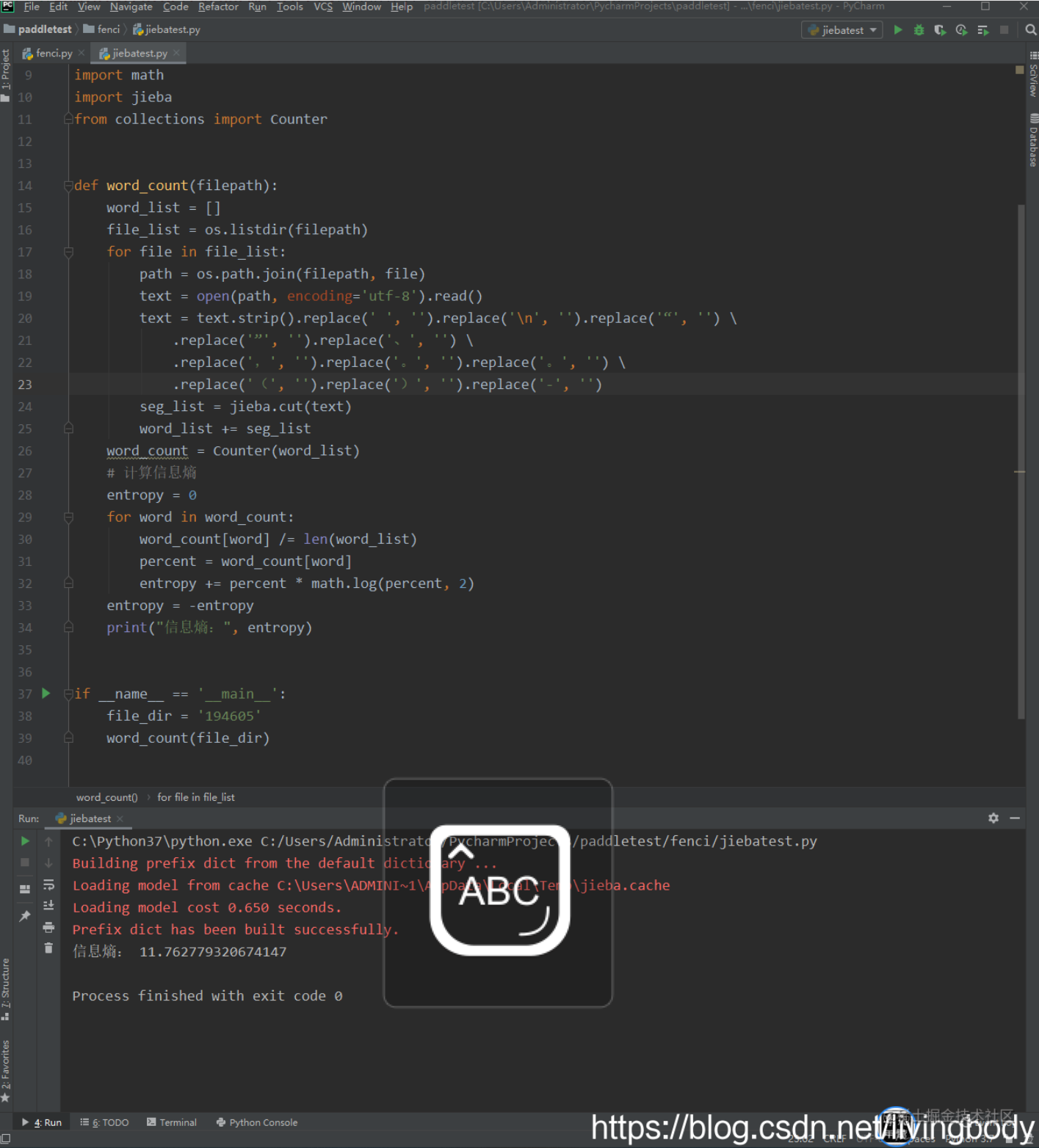Pin the Run tab with pin icon
This screenshot has width=1039, height=1148.
pos(25,916)
